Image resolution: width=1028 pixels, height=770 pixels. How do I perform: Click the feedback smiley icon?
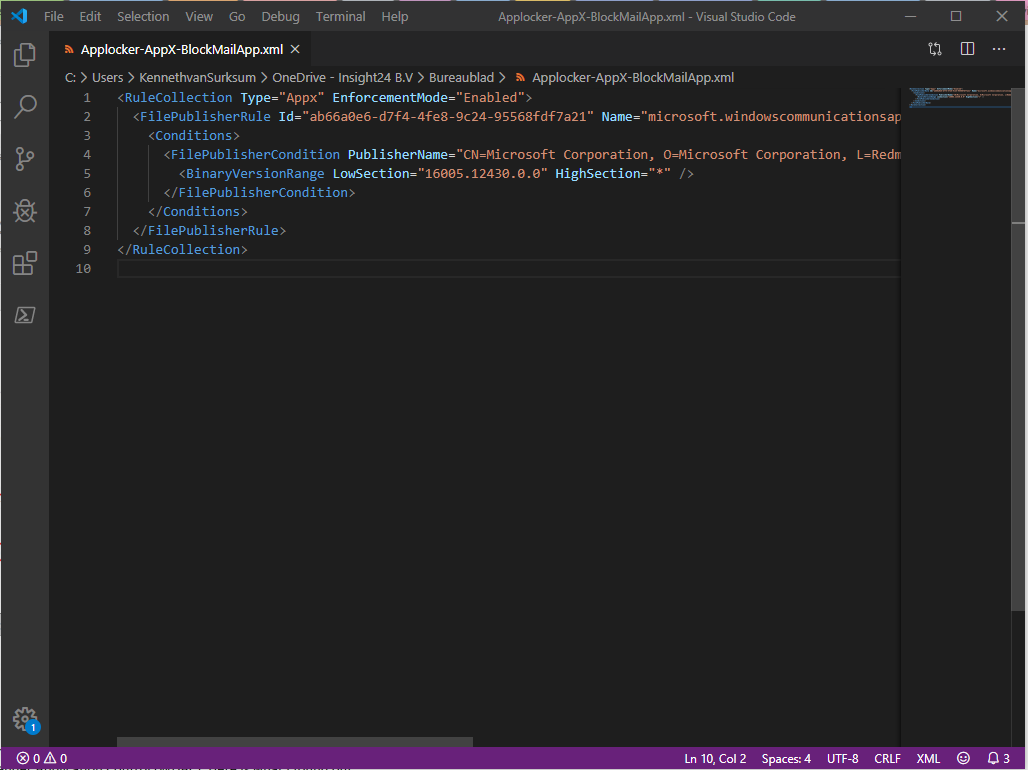[x=963, y=759]
